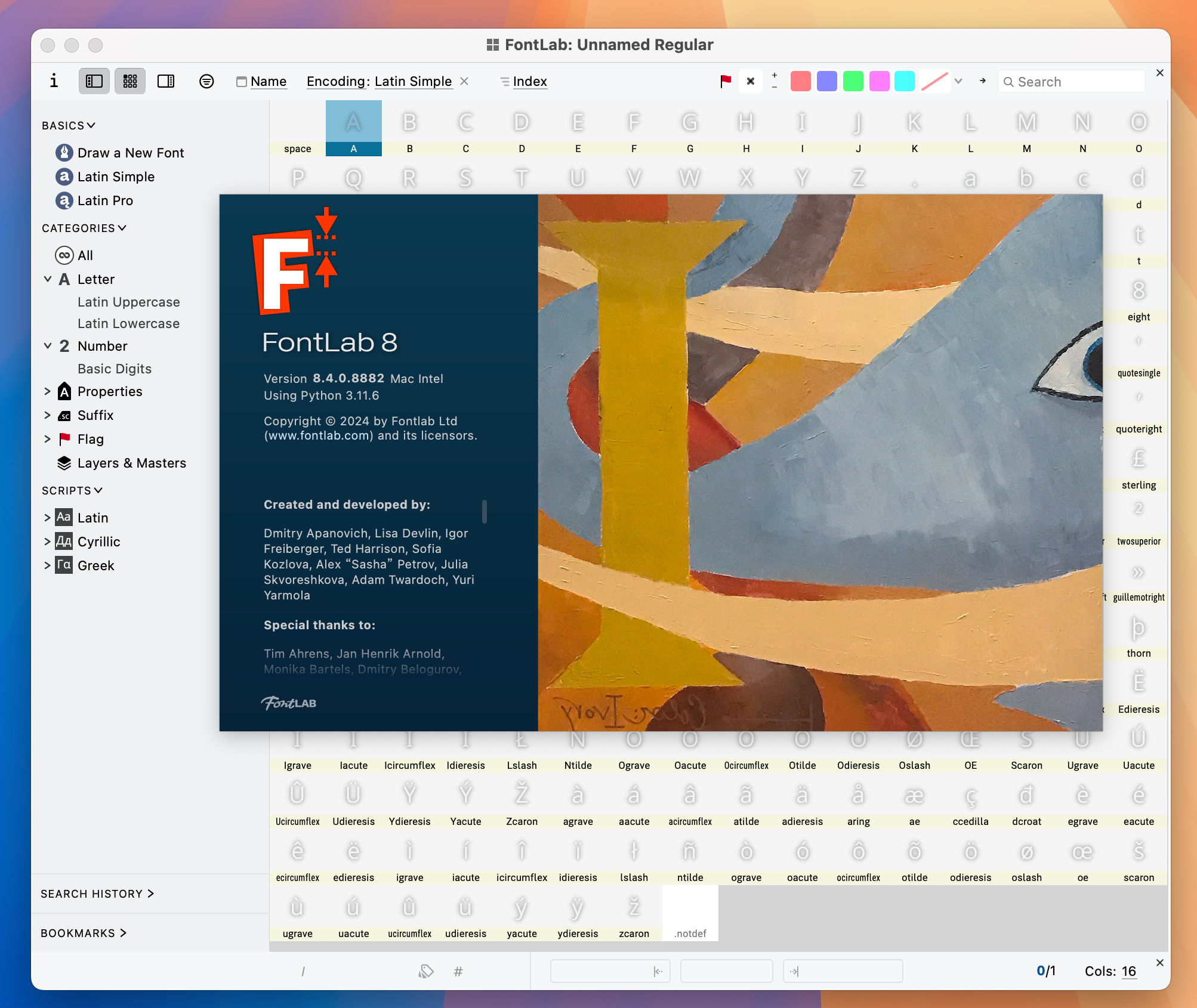Select the .notdef glyph cell
The height and width of the screenshot is (1008, 1197).
click(690, 913)
